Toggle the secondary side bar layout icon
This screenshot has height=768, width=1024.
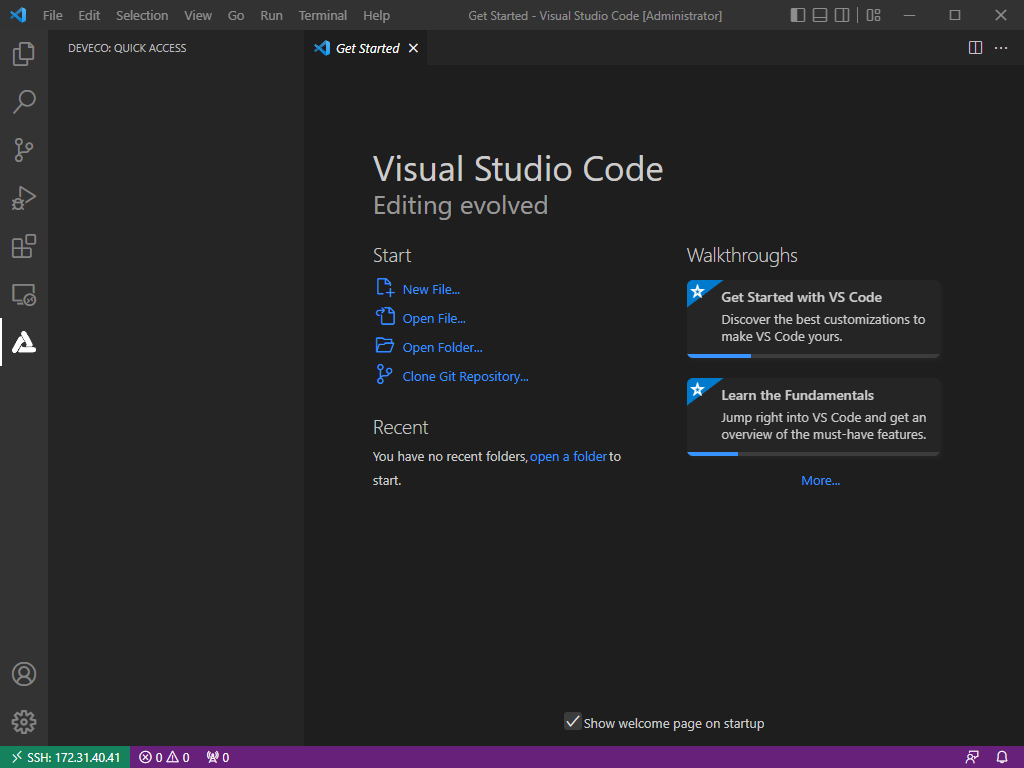tap(842, 15)
